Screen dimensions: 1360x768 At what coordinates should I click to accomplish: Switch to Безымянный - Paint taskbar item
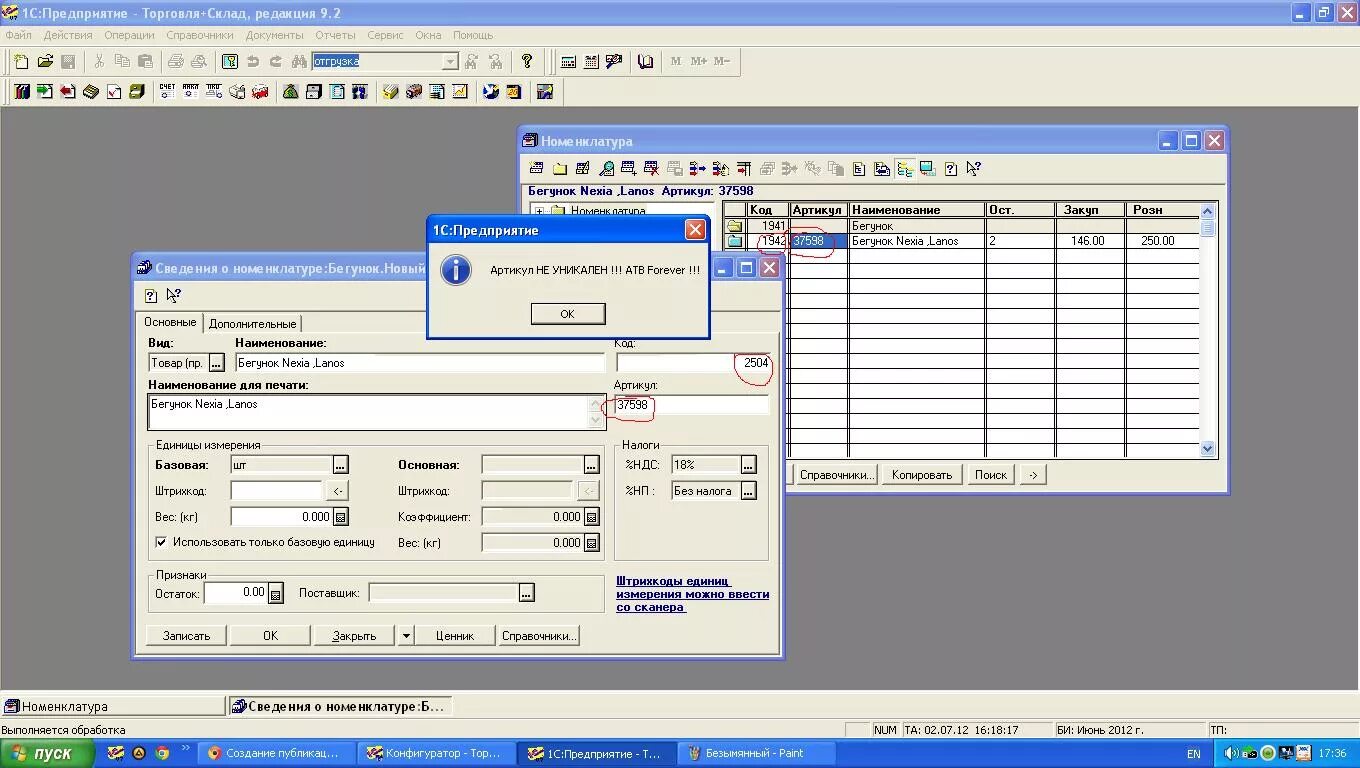click(757, 753)
